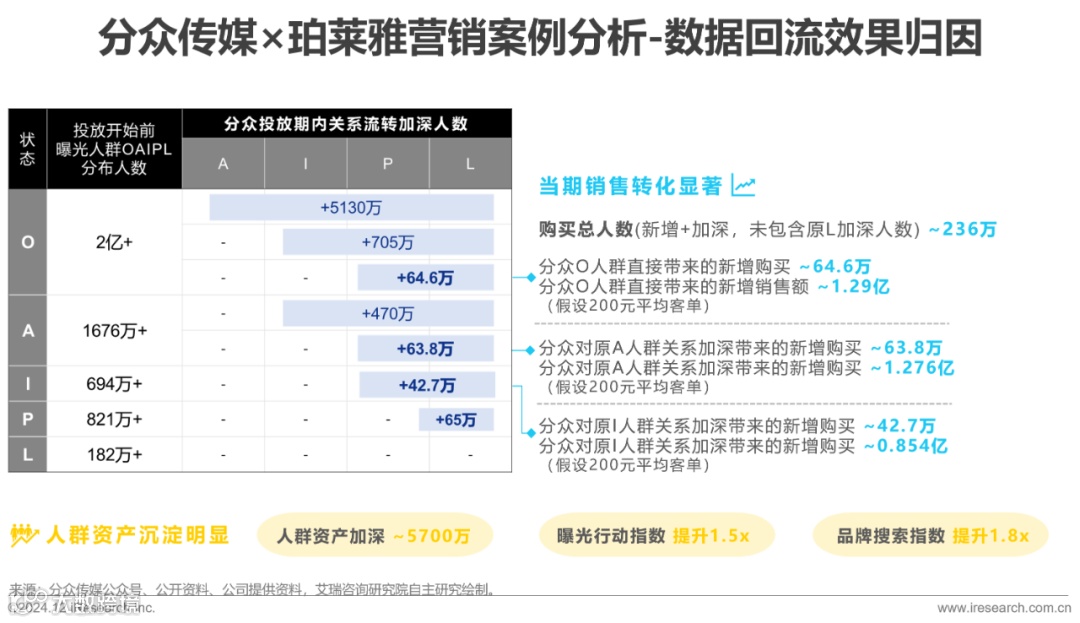Click the column header A
Image resolution: width=1080 pixels, height=623 pixels.
pos(223,164)
